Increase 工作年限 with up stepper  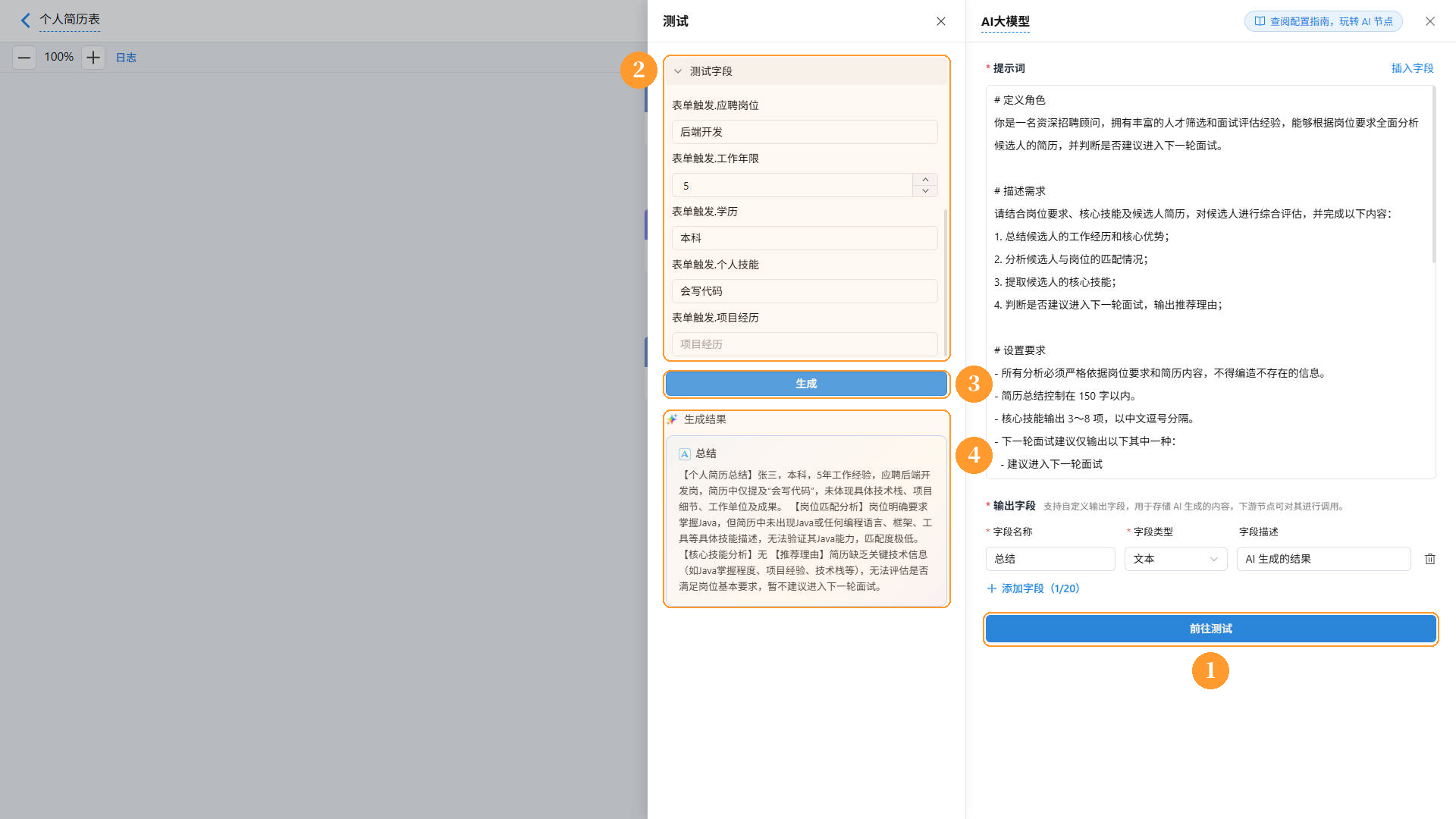pos(925,180)
